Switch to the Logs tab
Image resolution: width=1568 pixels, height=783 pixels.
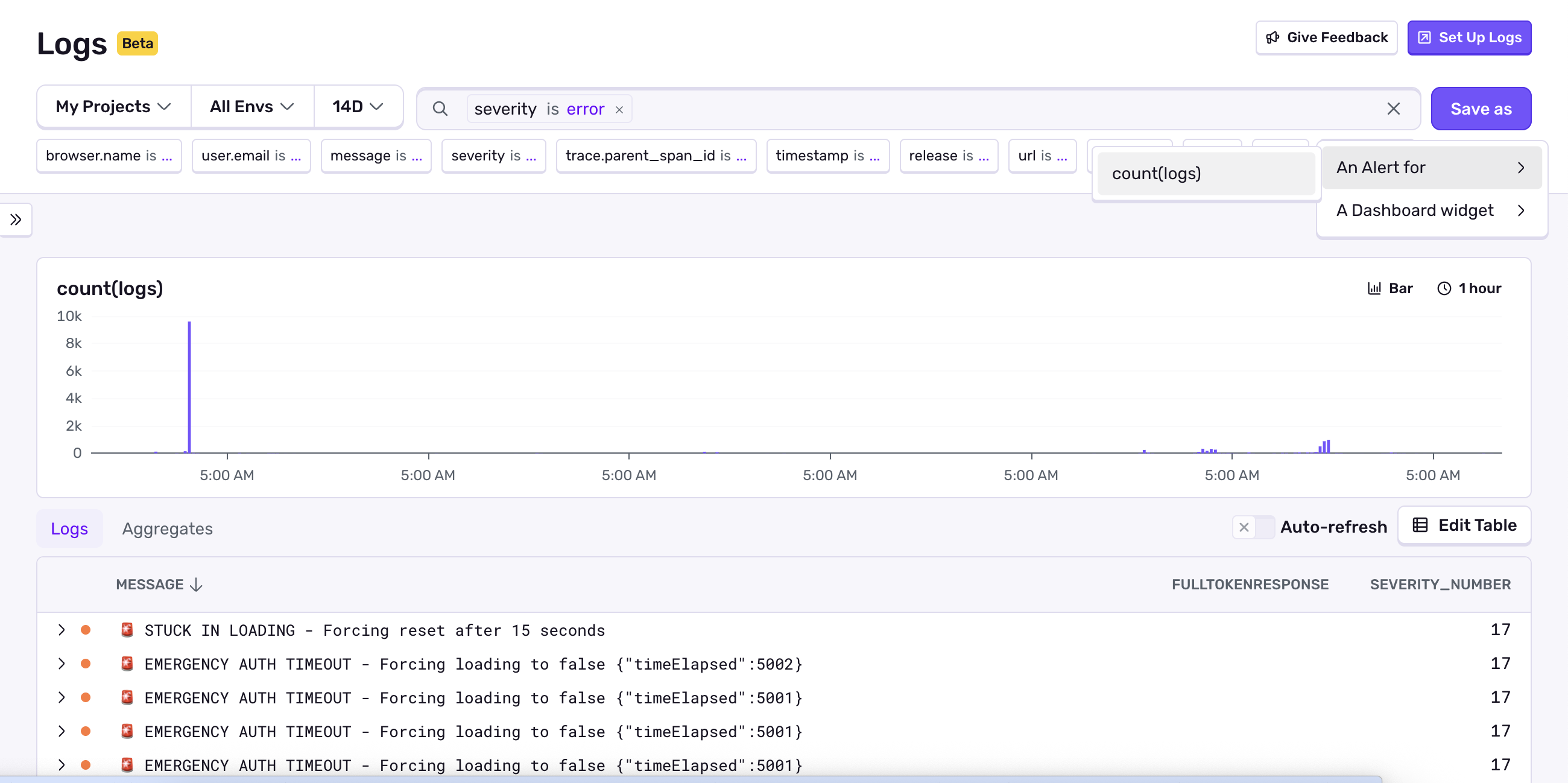69,528
